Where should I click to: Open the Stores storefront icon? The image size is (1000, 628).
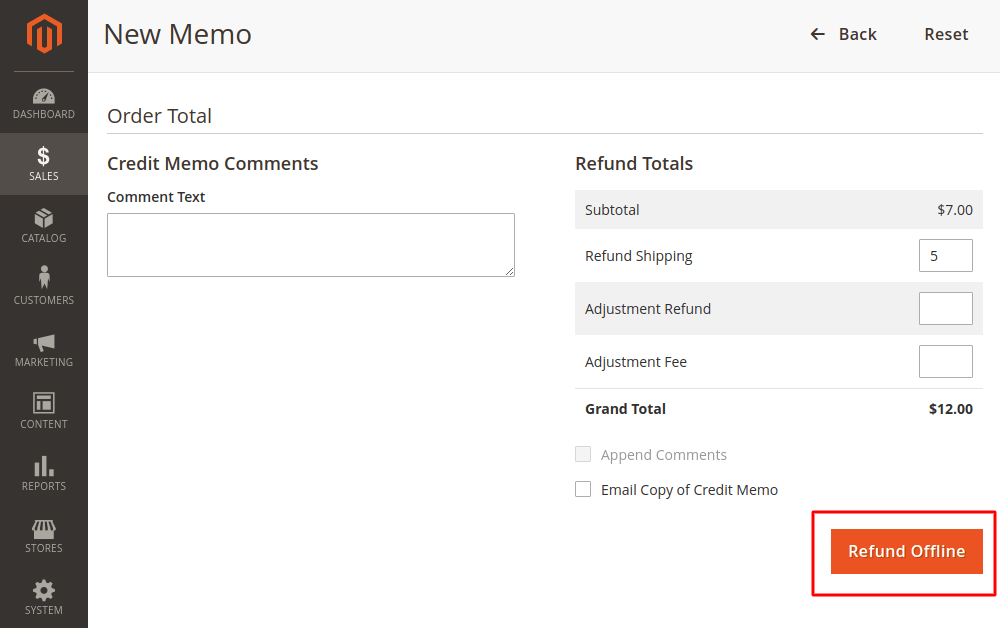coord(43,529)
